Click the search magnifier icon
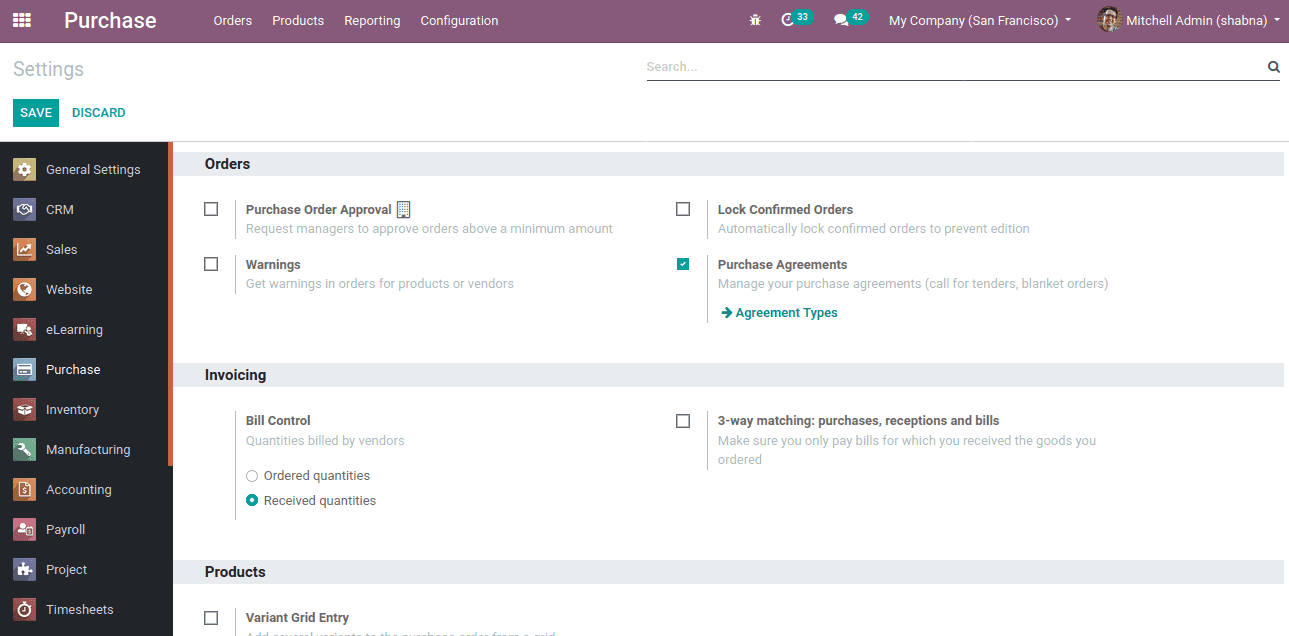Screen dimensions: 1289x636 (x=1273, y=67)
